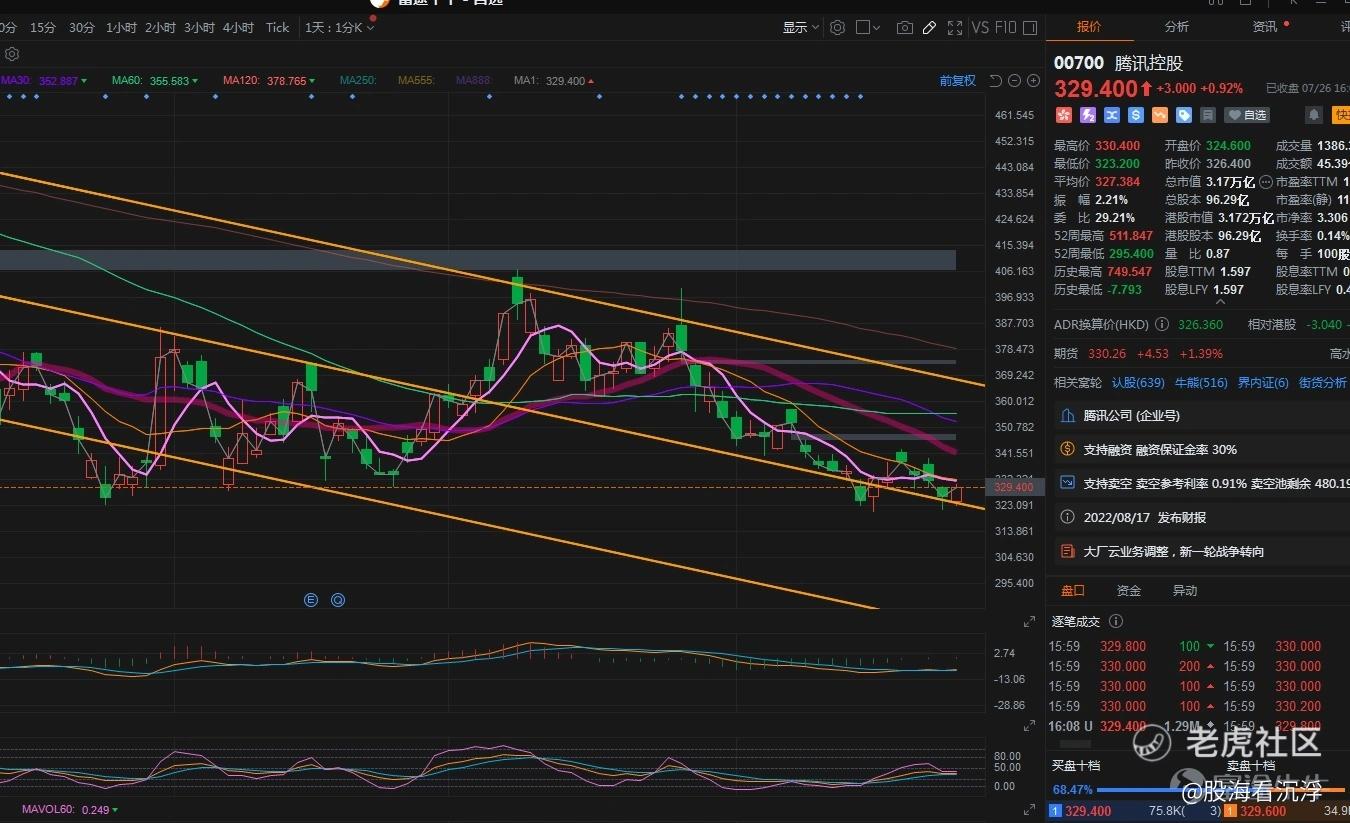Click the purple lightning level-2 icon
This screenshot has height=823, width=1350.
point(1088,115)
